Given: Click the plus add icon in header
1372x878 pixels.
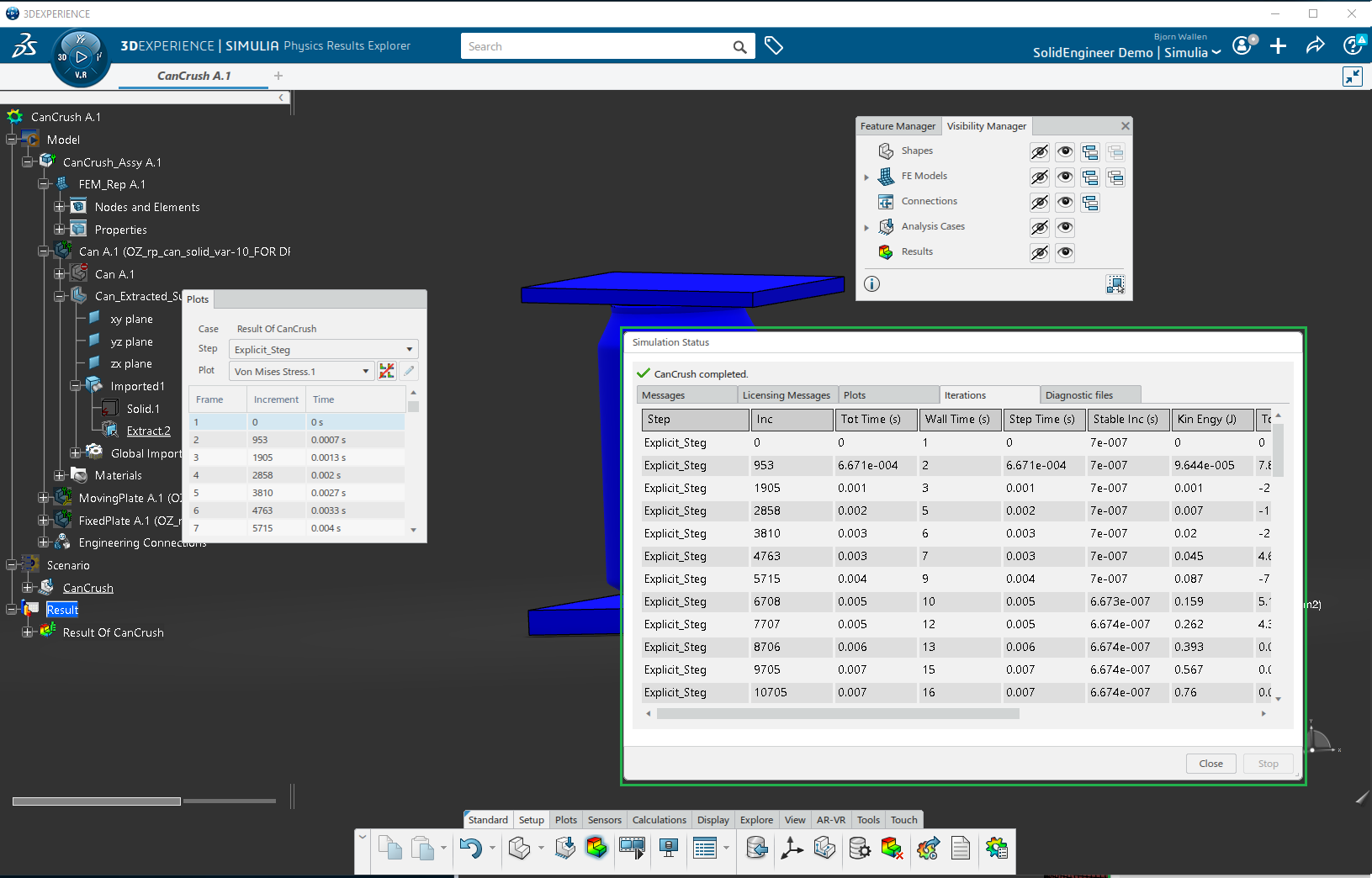Looking at the screenshot, I should tap(1278, 46).
